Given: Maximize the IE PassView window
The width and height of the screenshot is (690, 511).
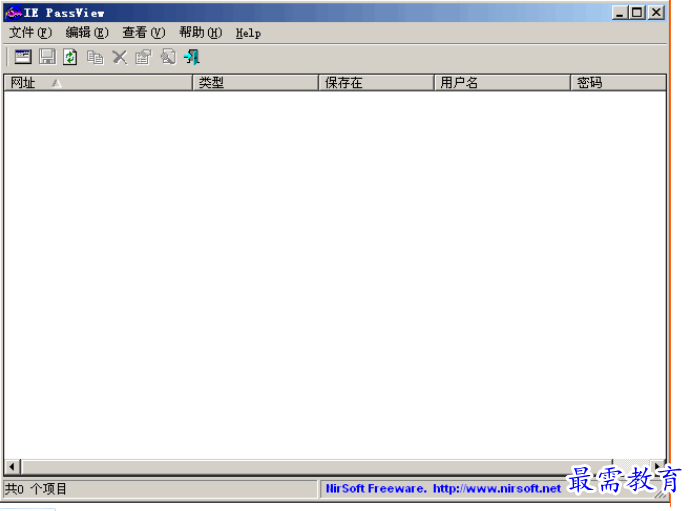Looking at the screenshot, I should pyautogui.click(x=637, y=12).
